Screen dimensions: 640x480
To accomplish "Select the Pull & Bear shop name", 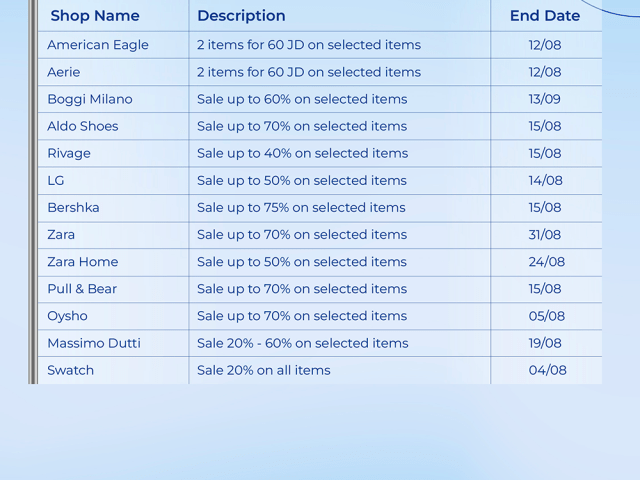I will pos(82,288).
